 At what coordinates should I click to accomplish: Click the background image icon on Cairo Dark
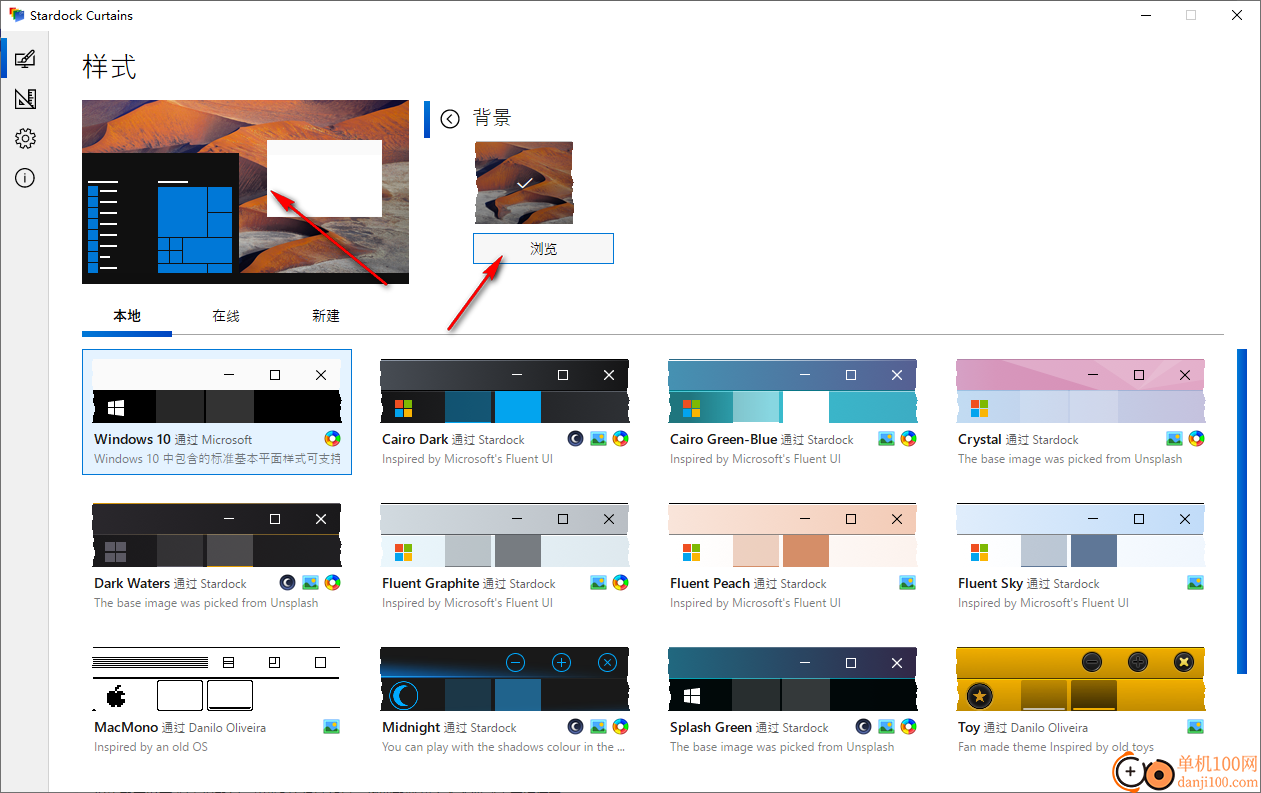coord(598,438)
